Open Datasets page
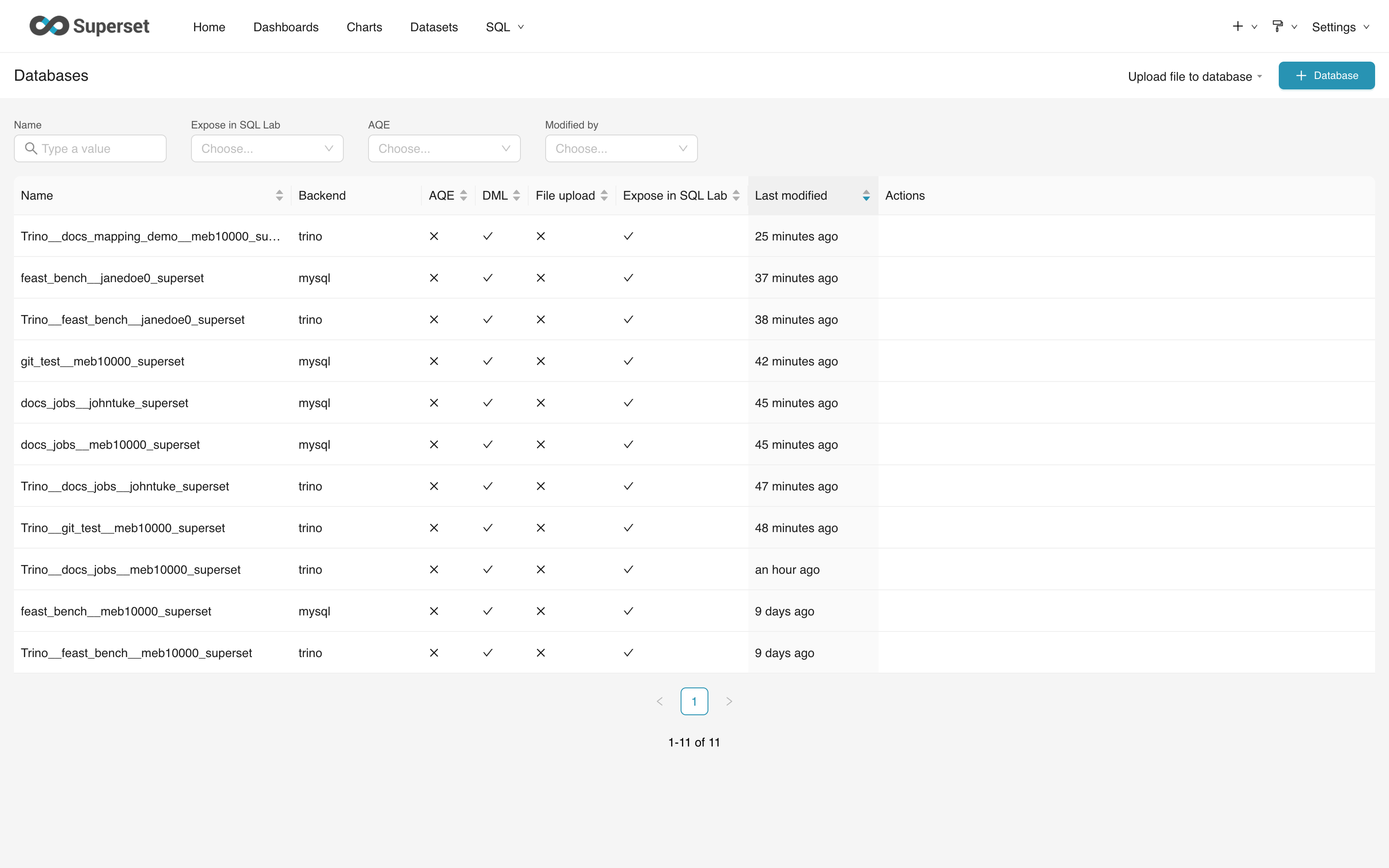 tap(434, 27)
